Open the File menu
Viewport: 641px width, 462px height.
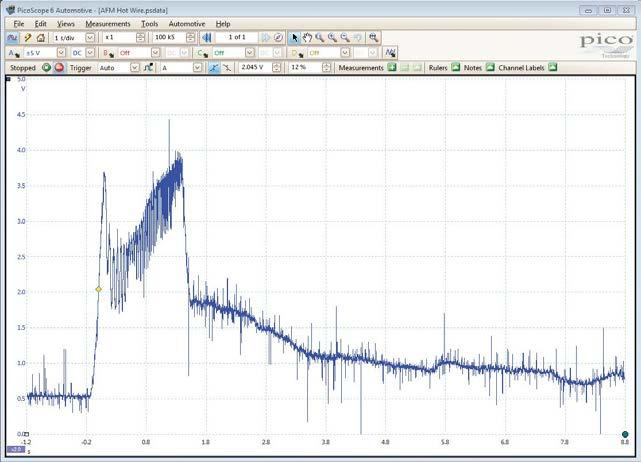tap(19, 24)
